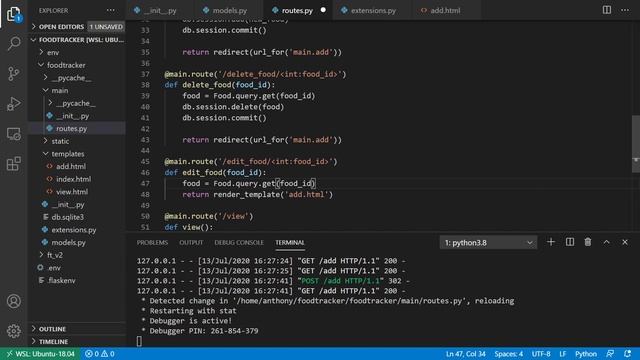Screen dimensions: 640x360
Task: Maximize the panel with up chevron
Action: (607, 242)
